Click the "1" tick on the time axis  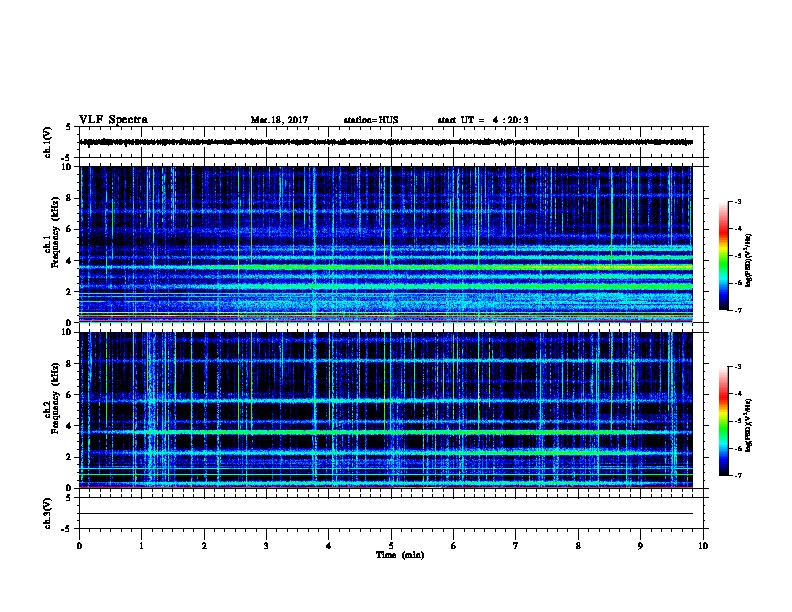[141, 545]
